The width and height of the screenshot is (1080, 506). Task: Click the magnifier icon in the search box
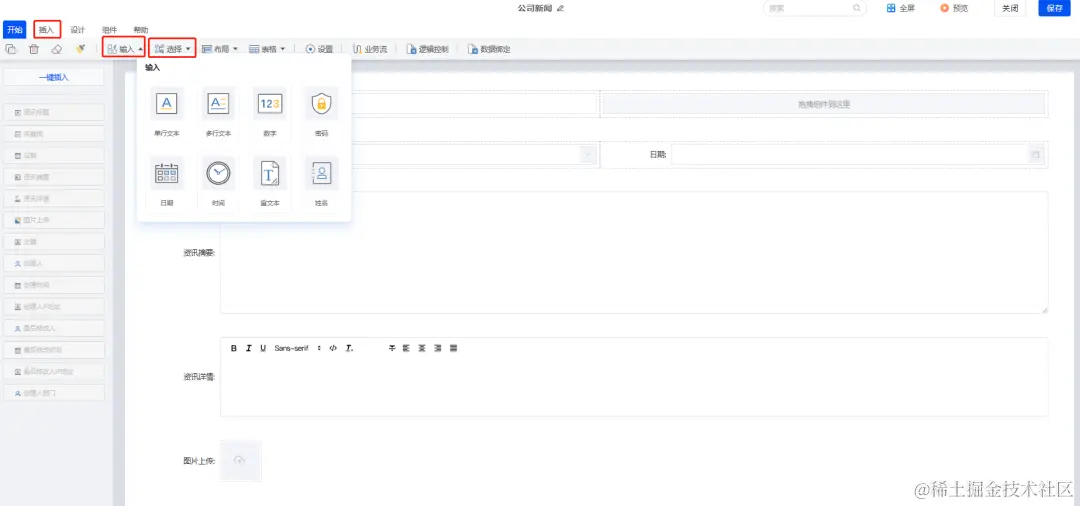point(857,8)
